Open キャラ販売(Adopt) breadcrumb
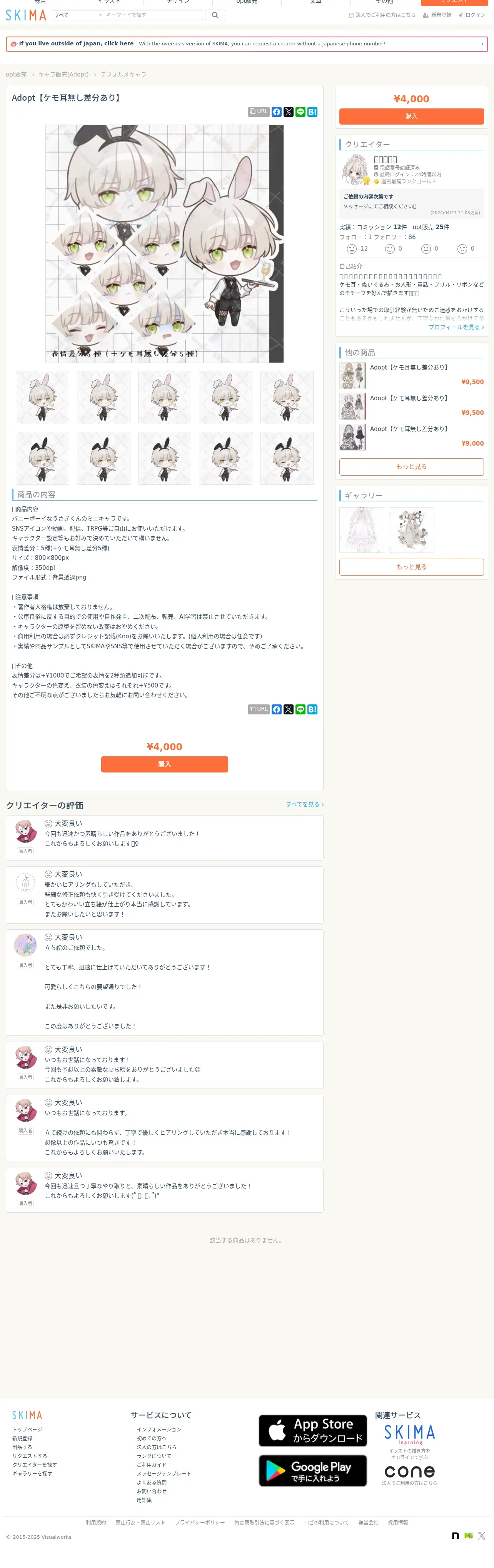This screenshot has height=1568, width=494. [63, 74]
